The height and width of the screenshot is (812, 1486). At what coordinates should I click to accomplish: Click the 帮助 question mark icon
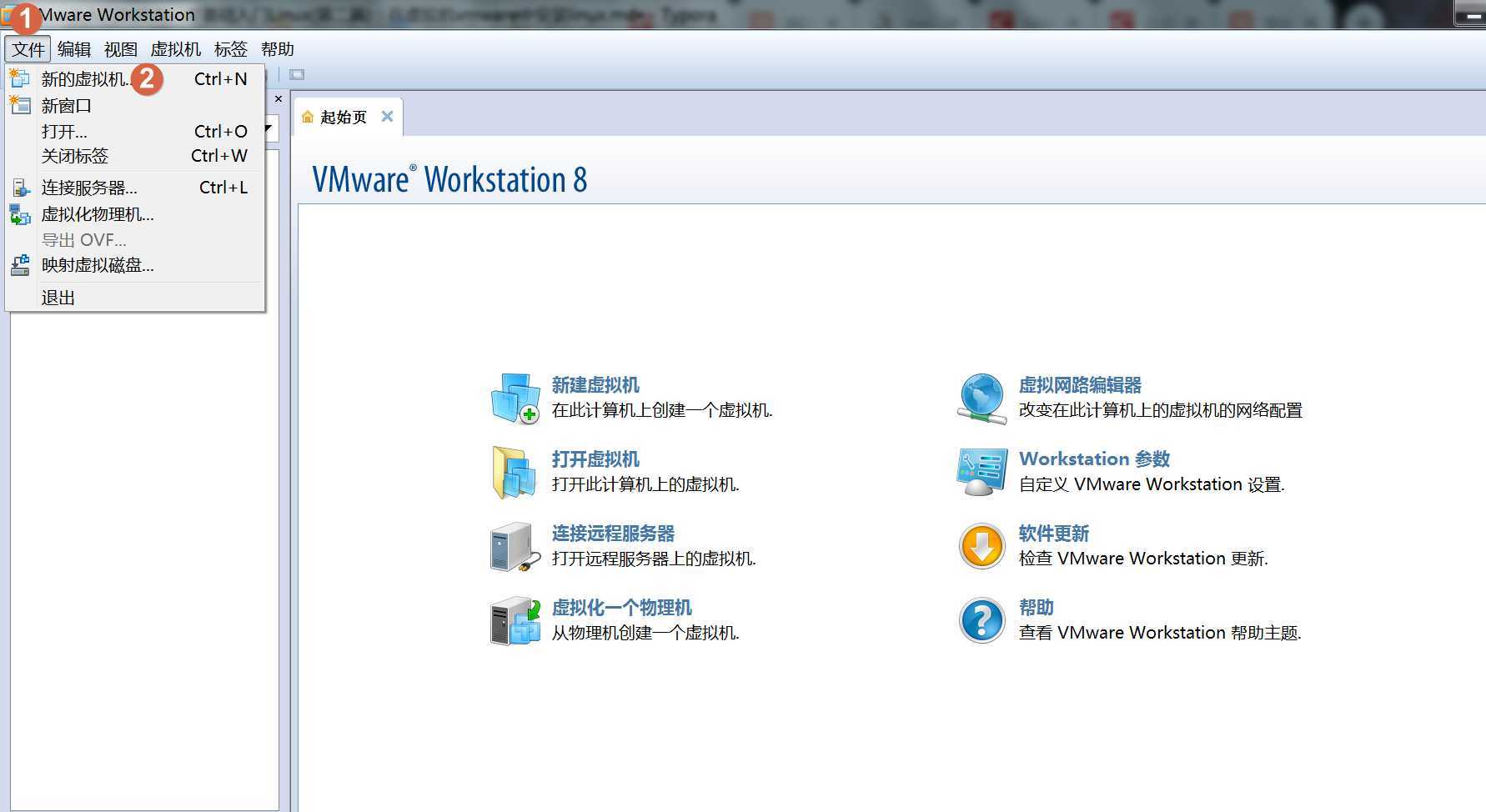click(x=981, y=621)
